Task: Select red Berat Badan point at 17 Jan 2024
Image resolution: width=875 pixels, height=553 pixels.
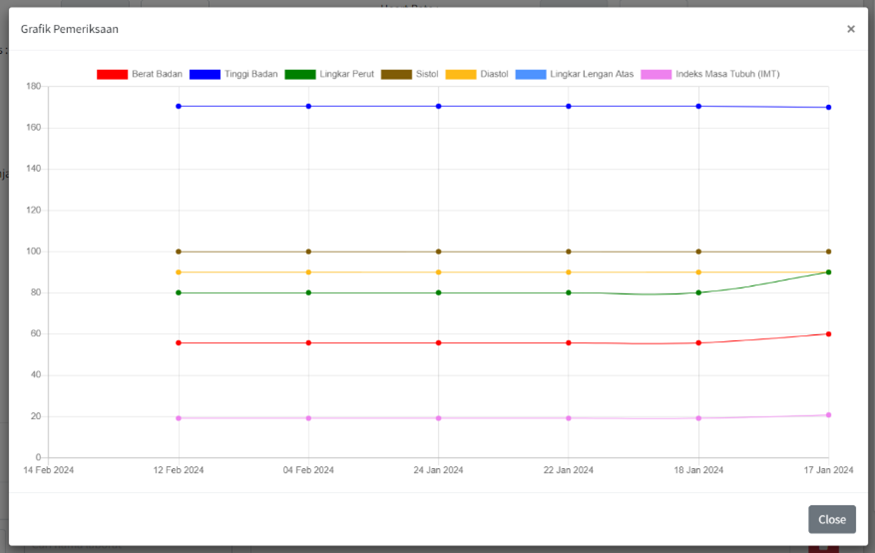Action: [828, 334]
